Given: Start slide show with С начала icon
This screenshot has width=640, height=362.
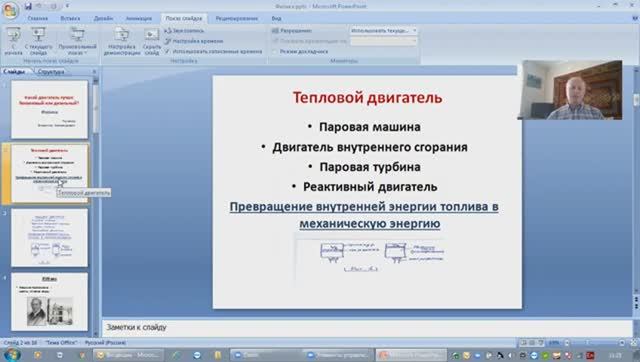Looking at the screenshot, I should pyautogui.click(x=13, y=41).
